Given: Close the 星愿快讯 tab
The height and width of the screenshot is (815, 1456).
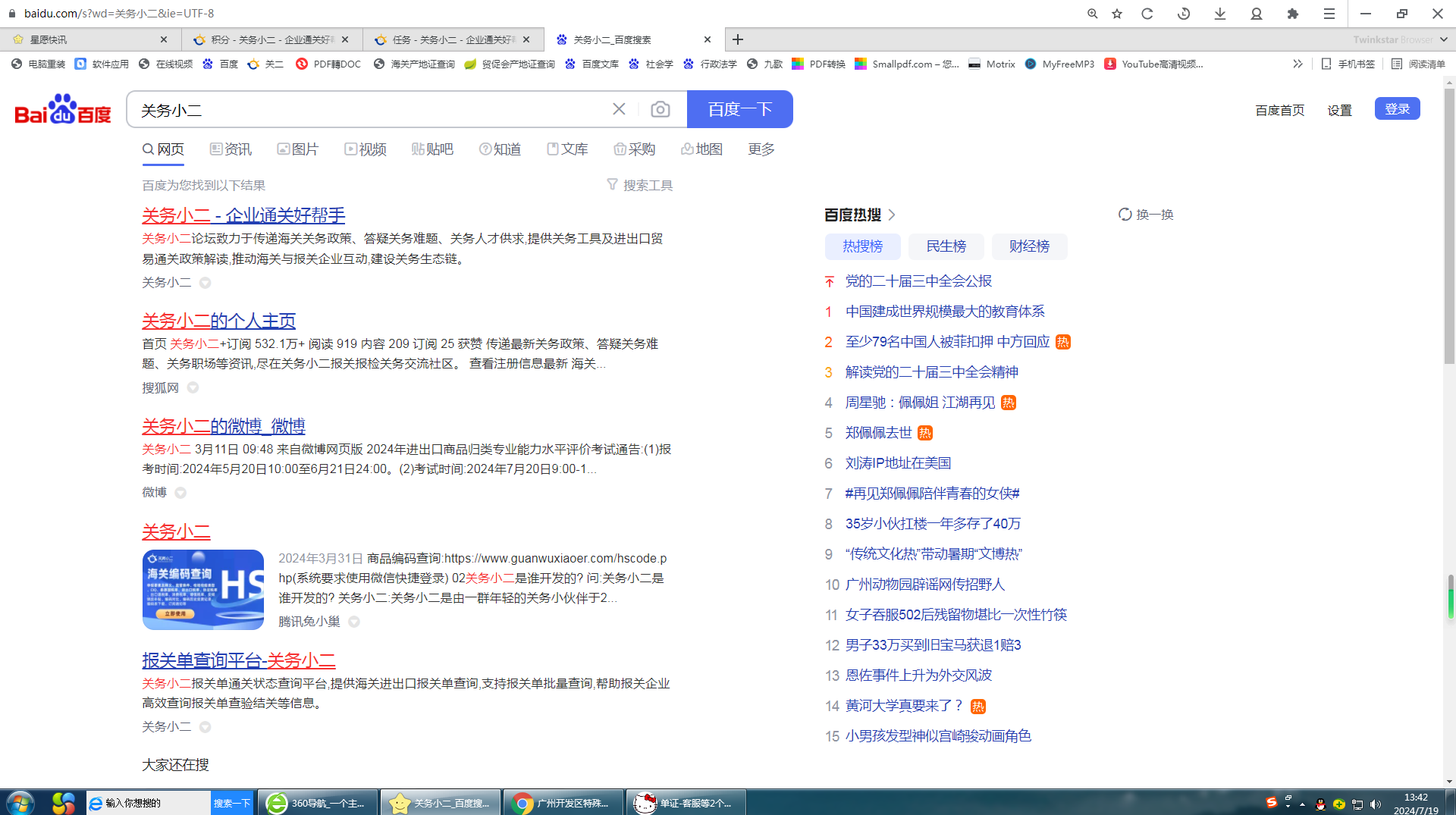Looking at the screenshot, I should coord(164,39).
